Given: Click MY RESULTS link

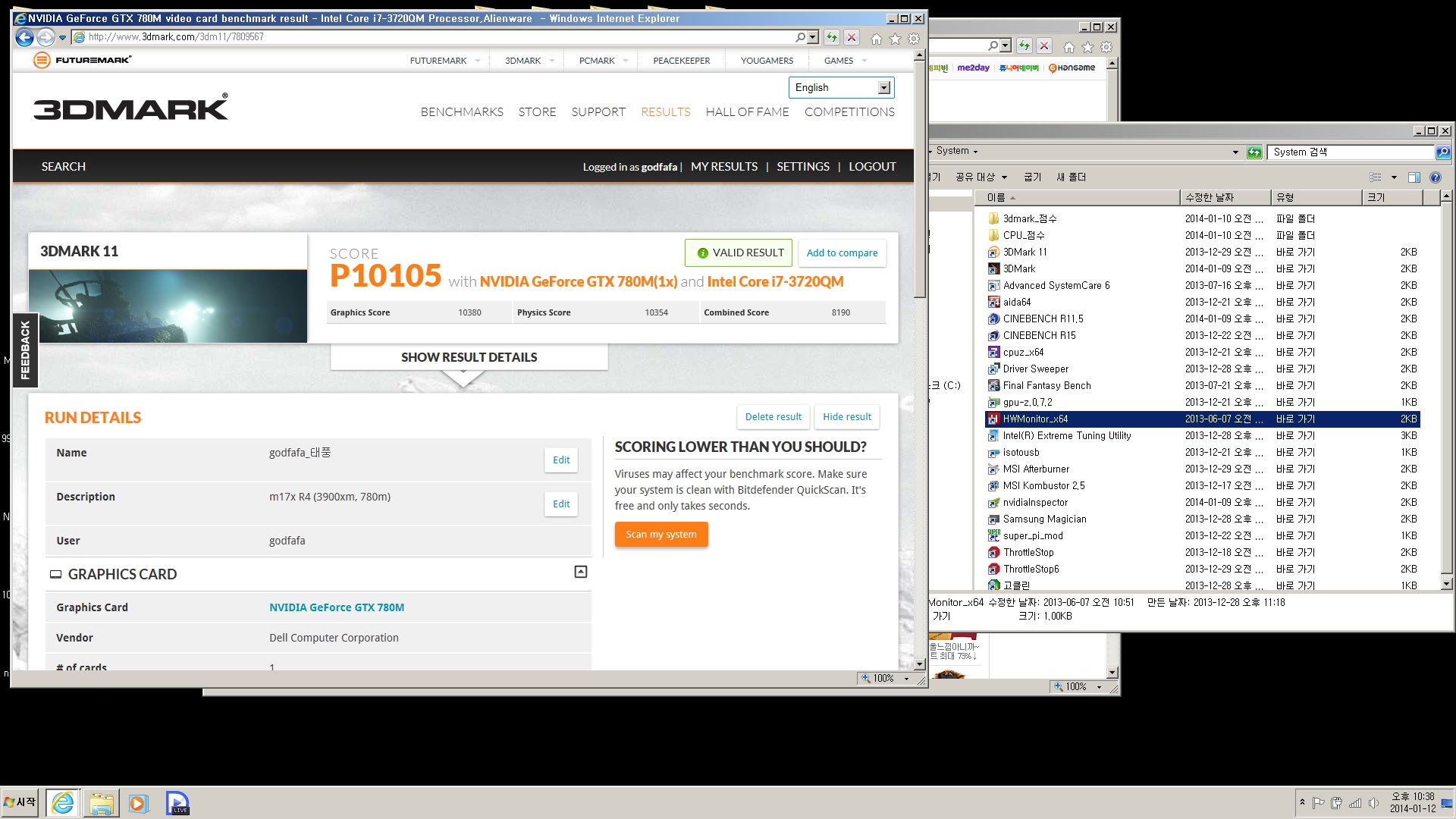Looking at the screenshot, I should (x=724, y=167).
